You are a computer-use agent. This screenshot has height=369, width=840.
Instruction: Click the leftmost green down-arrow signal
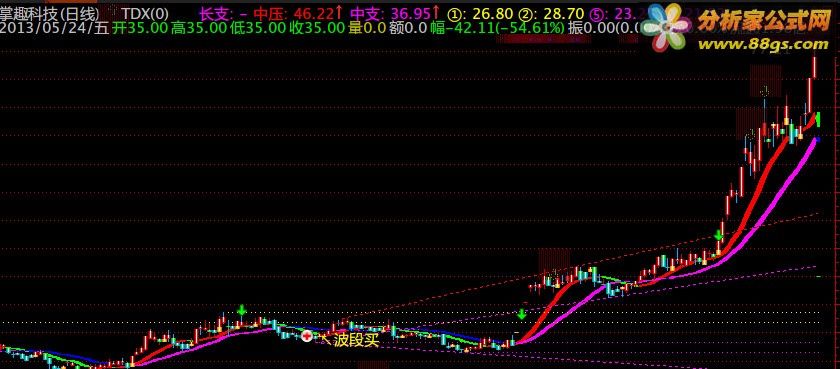pos(242,310)
